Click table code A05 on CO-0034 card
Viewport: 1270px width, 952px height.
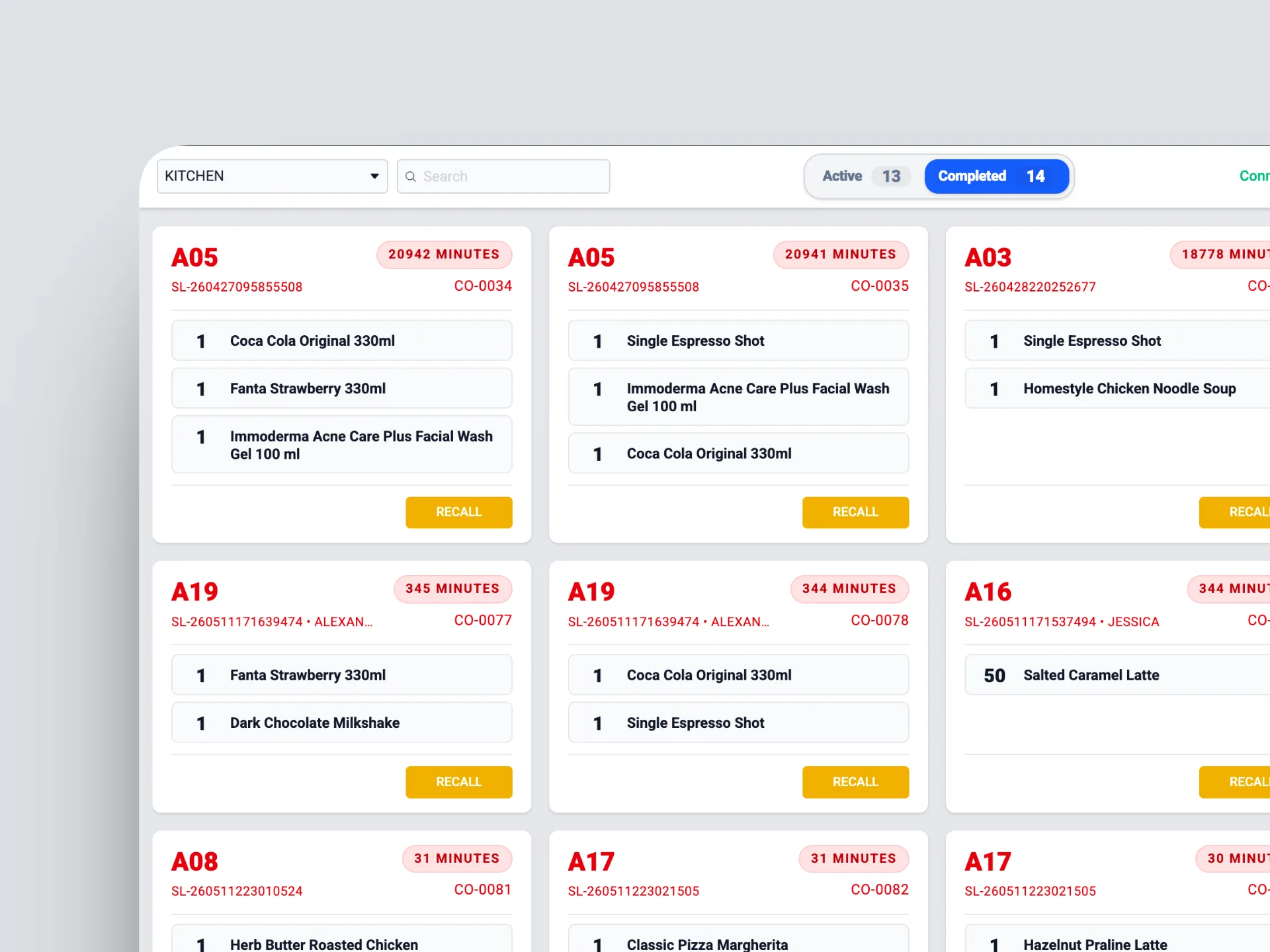194,257
